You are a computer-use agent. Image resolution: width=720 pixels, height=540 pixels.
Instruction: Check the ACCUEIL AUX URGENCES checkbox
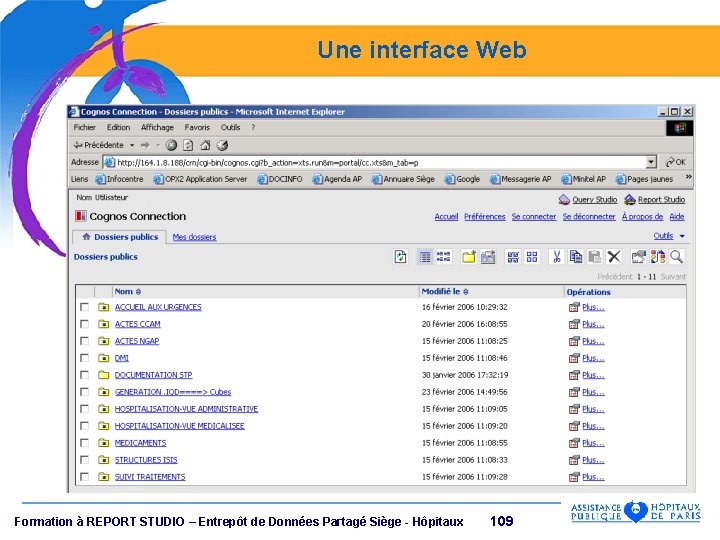(84, 307)
